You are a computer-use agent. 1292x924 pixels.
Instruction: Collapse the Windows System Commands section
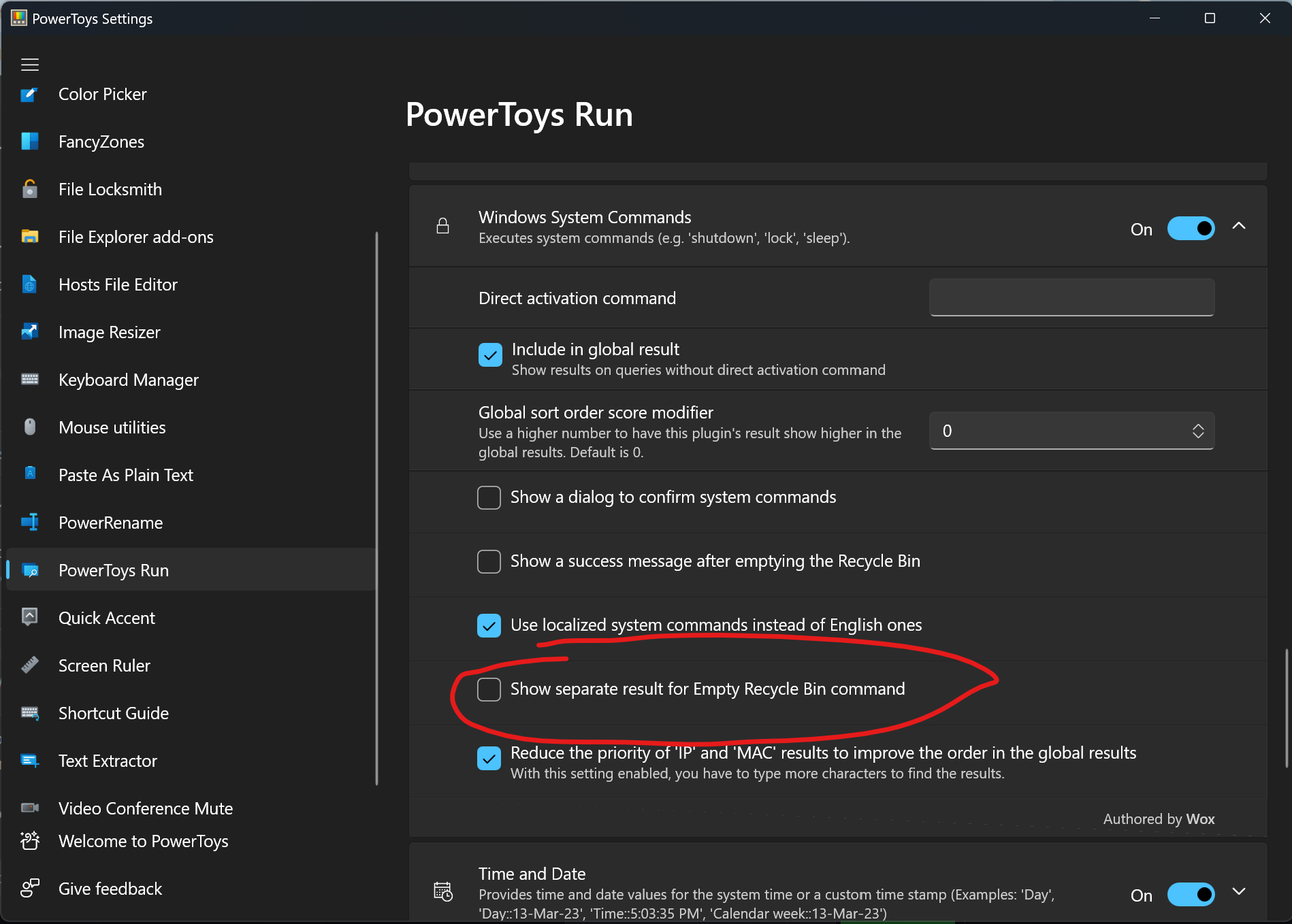[x=1239, y=226]
